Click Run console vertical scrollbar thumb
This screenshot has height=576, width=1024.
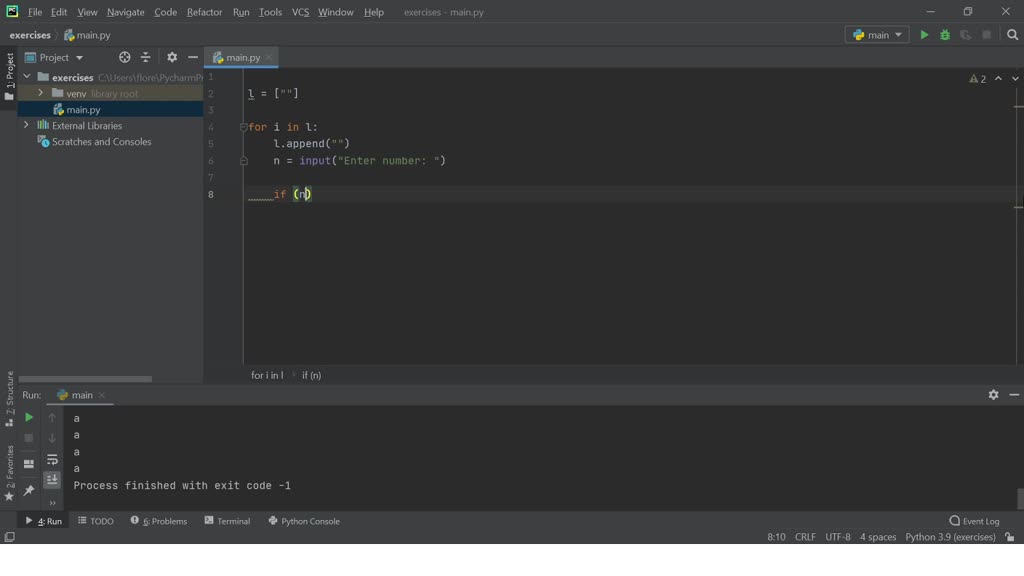click(x=1019, y=498)
